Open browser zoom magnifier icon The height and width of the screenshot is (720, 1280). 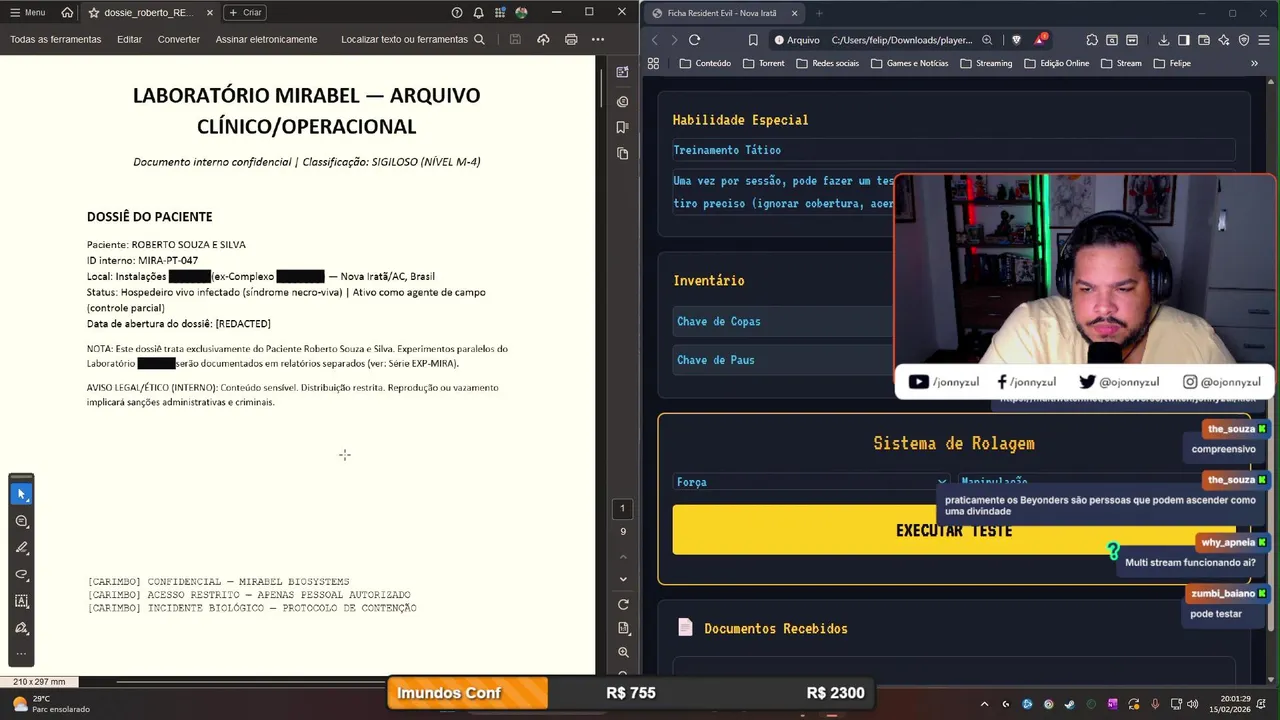tap(987, 40)
